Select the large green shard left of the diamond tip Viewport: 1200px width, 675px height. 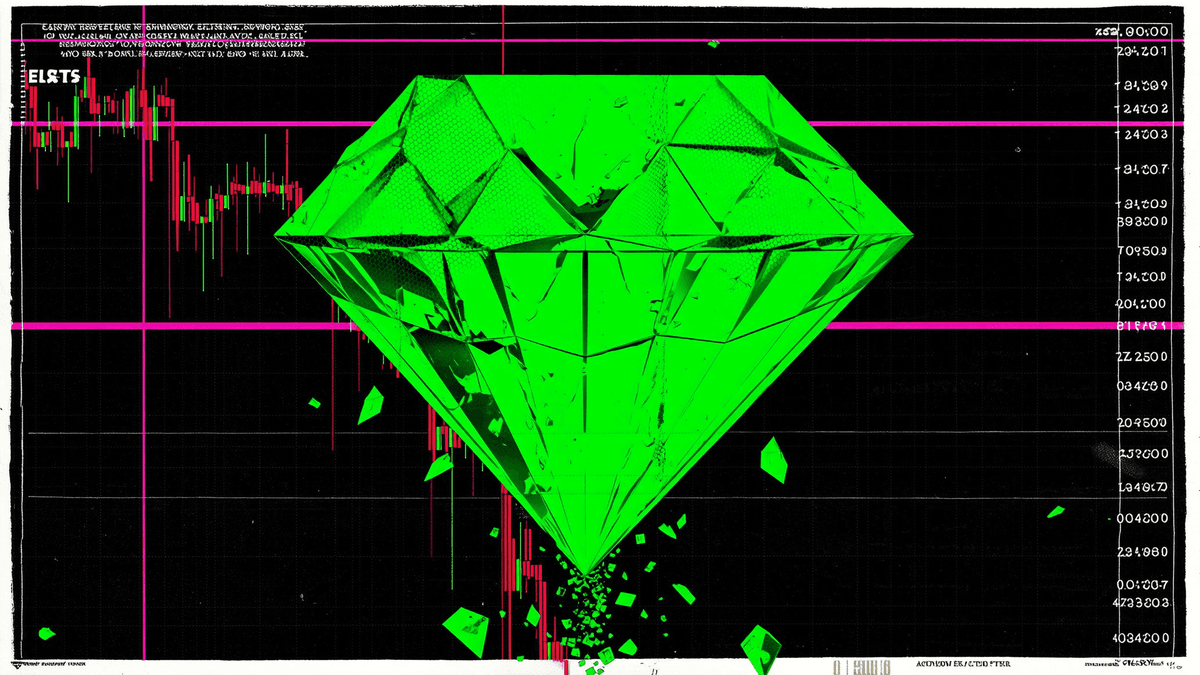[467, 630]
